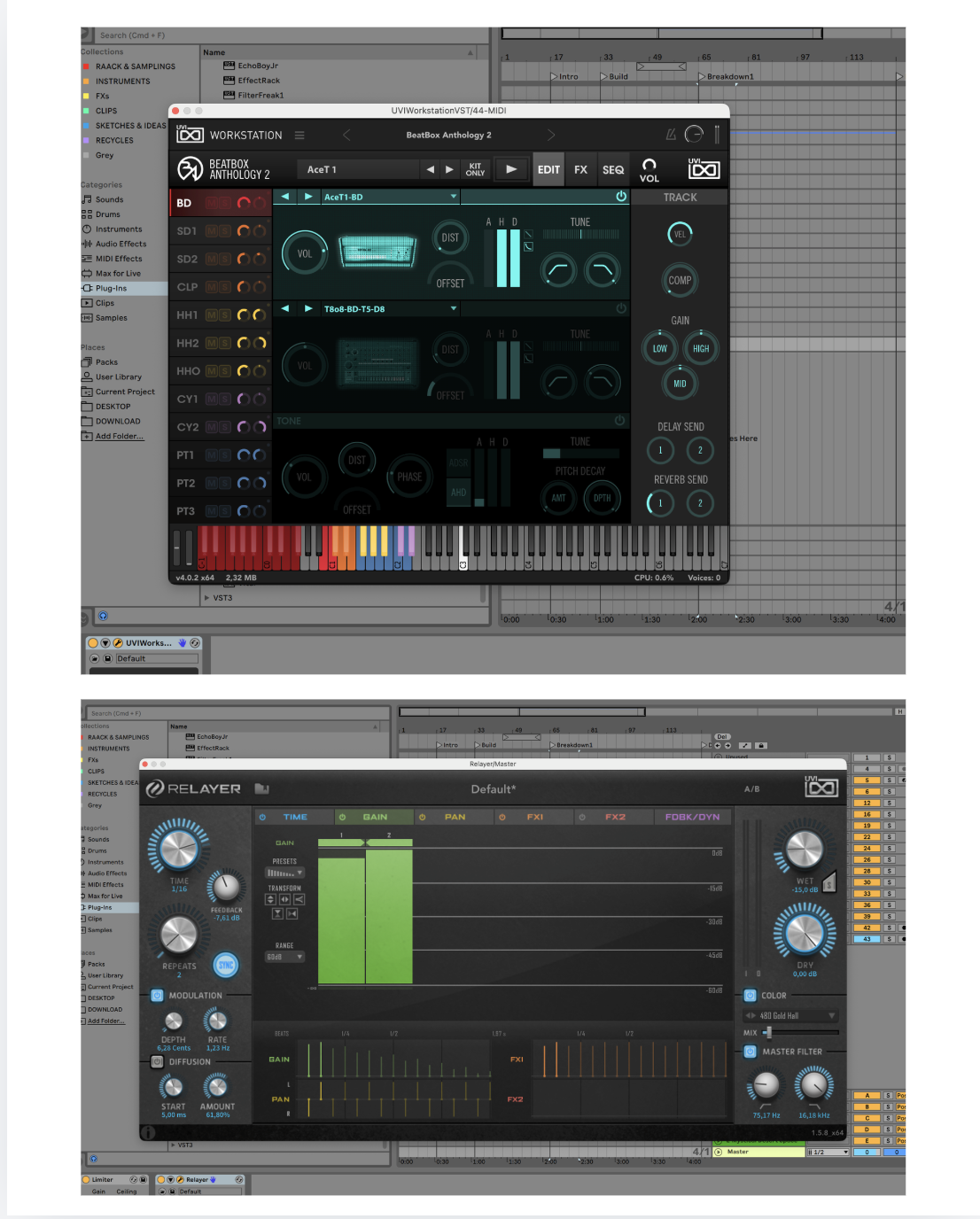Toggle the MASTER FILTER section in Relayer
980x1219 pixels.
coord(749,1052)
